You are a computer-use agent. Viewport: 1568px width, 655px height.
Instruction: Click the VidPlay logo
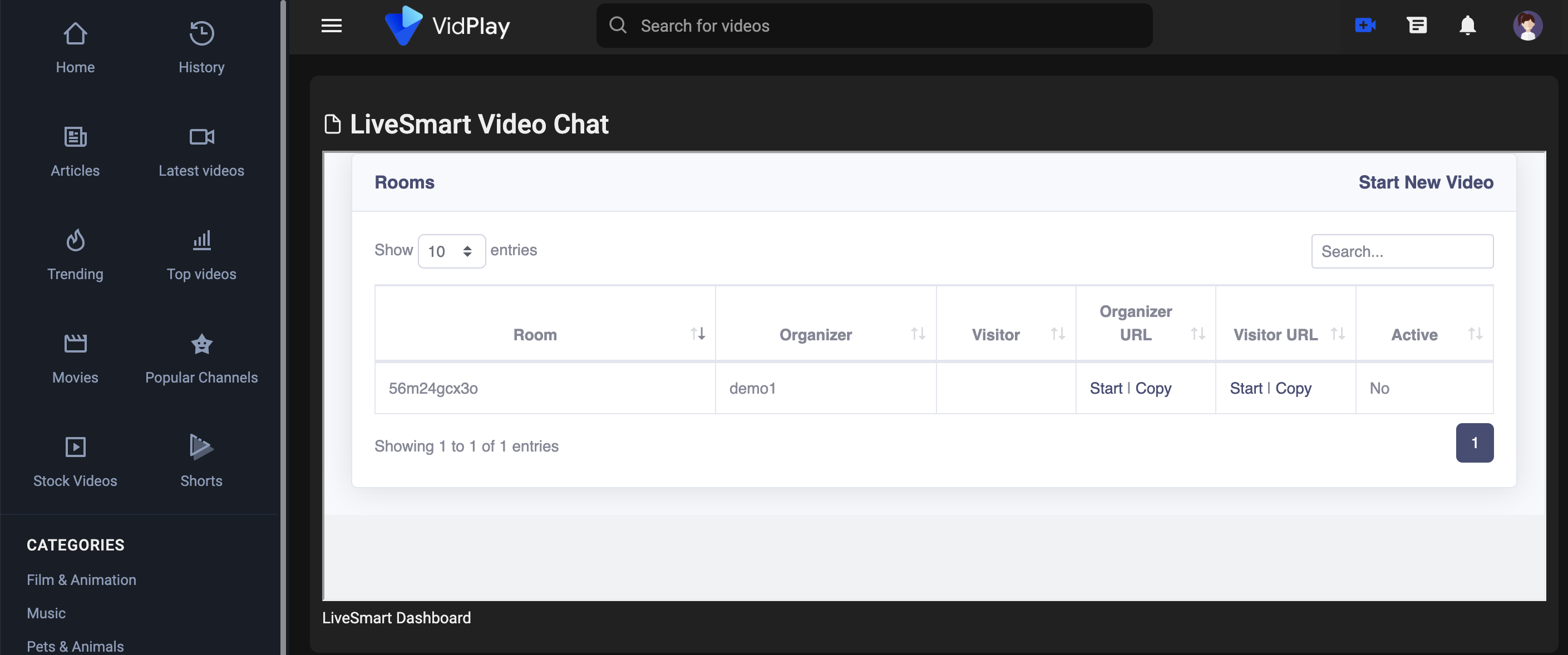(x=447, y=25)
